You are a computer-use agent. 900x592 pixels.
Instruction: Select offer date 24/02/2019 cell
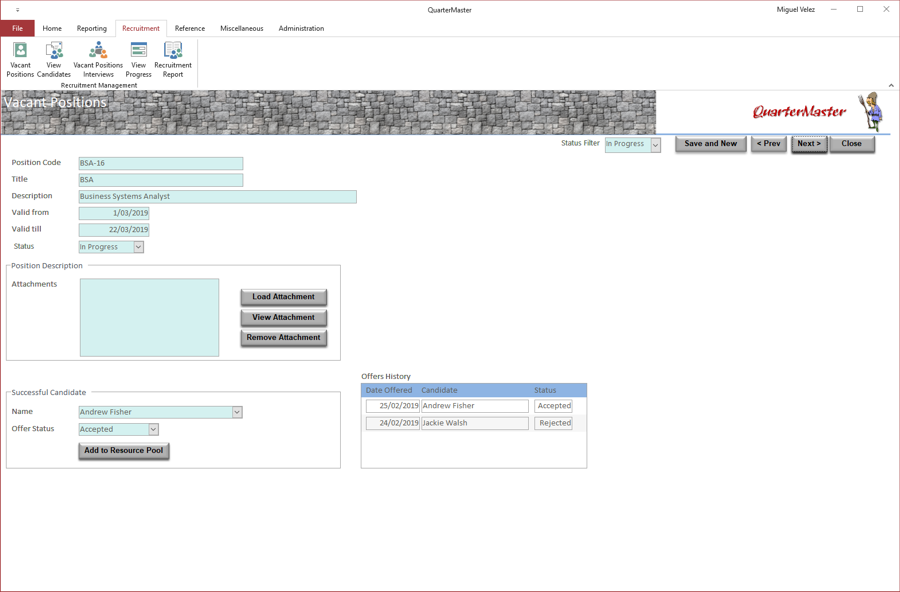pos(393,423)
